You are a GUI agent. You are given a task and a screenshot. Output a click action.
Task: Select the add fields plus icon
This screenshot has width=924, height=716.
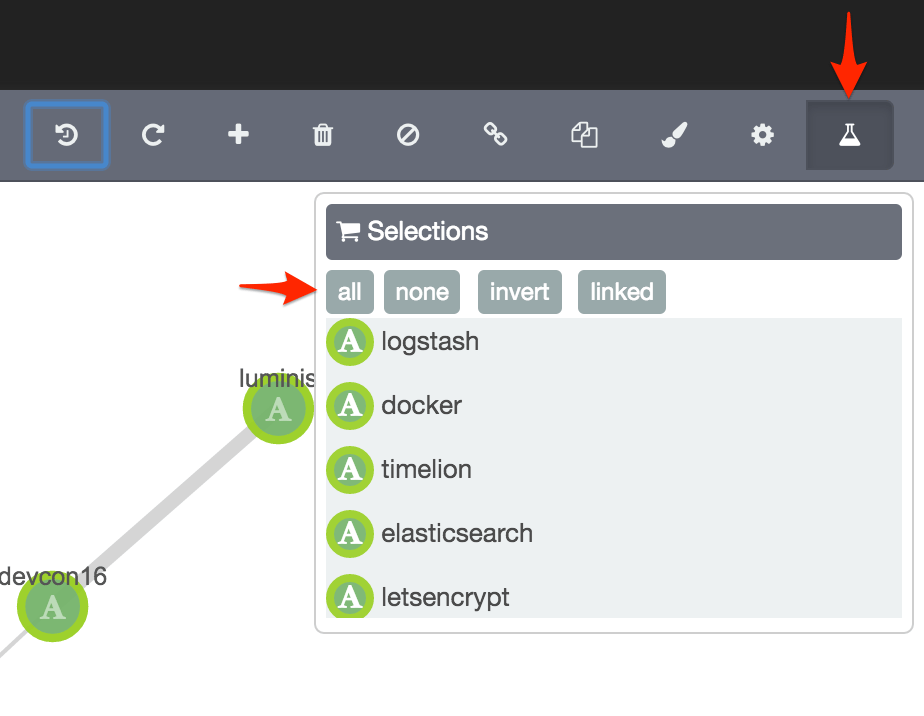click(238, 135)
